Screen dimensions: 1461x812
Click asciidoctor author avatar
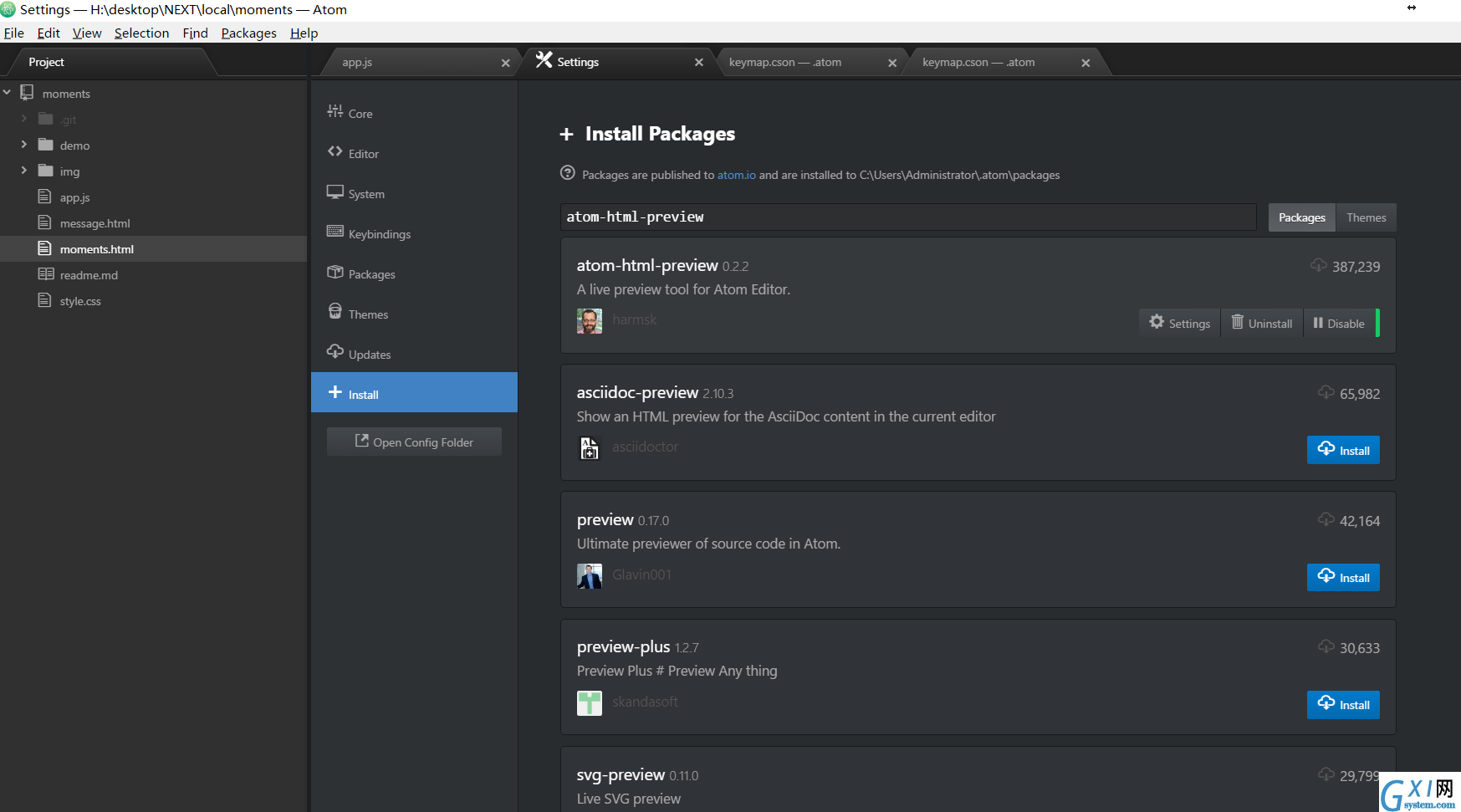click(589, 447)
